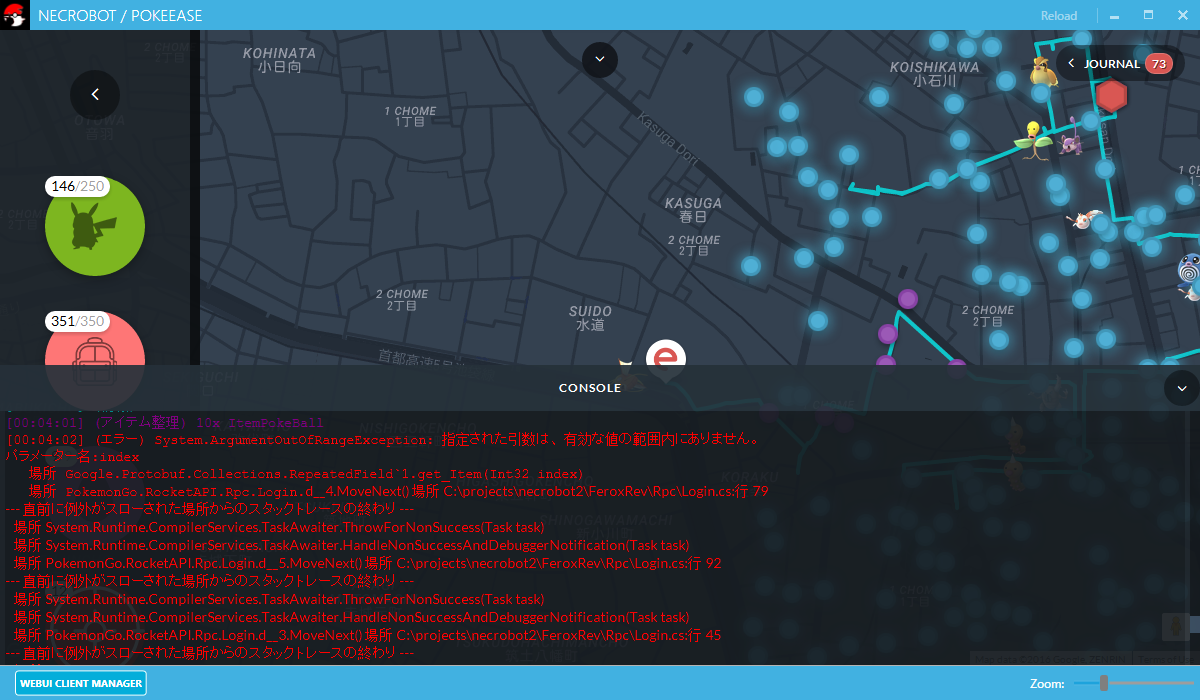The width and height of the screenshot is (1200, 700).
Task: Select the Bellsprout icon on the map
Action: (1033, 140)
